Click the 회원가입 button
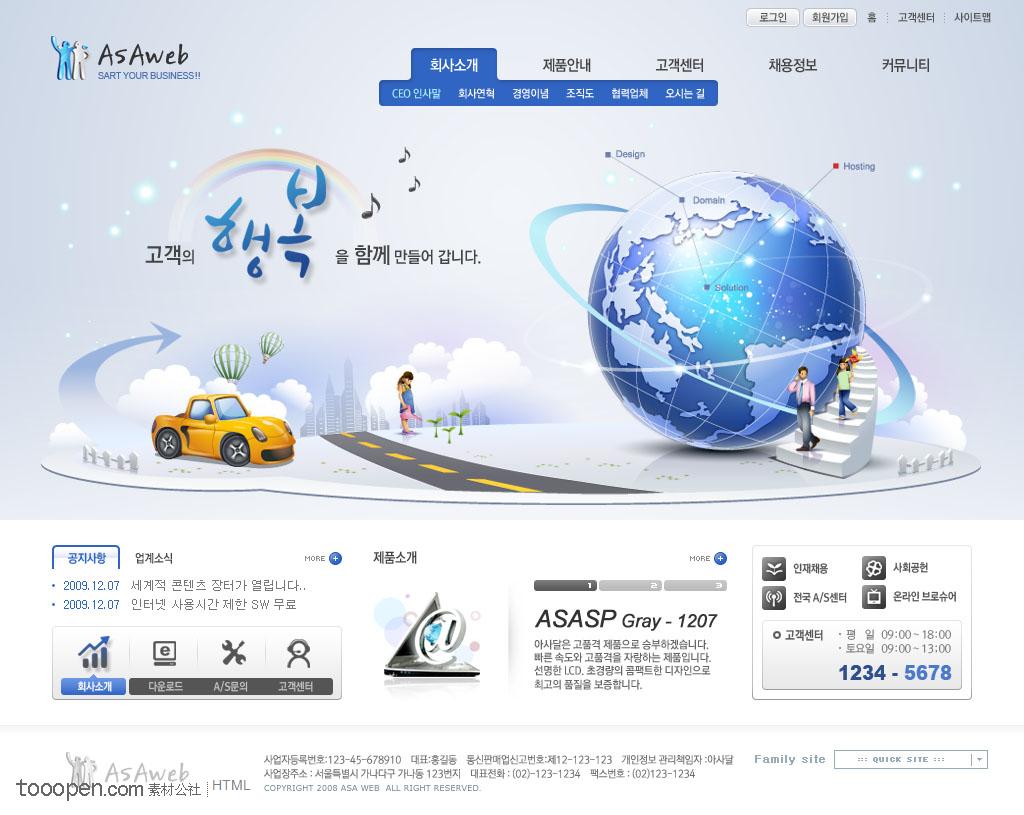The image size is (1024, 815). pos(829,18)
